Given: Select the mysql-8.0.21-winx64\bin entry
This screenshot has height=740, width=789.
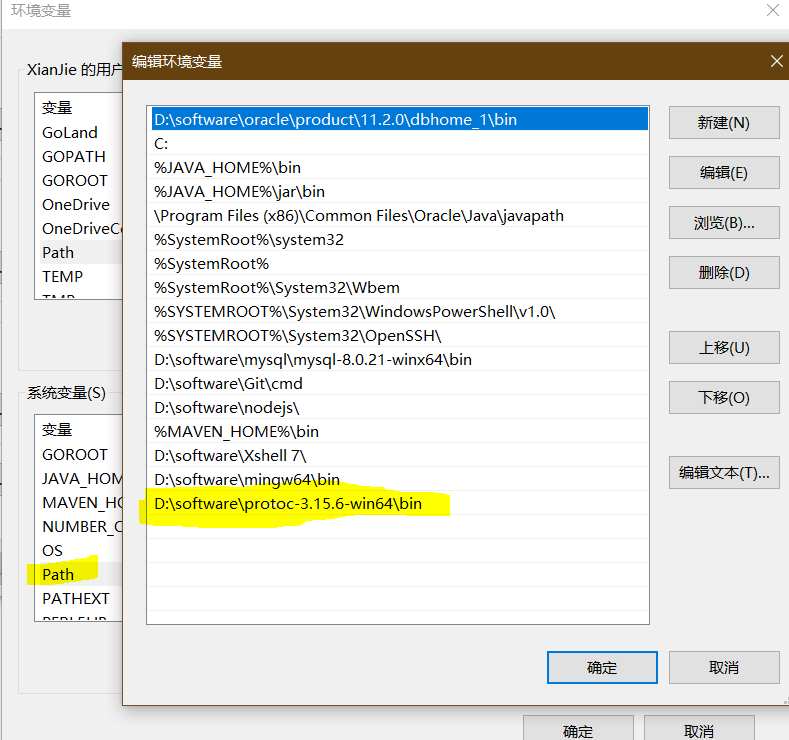Looking at the screenshot, I should 400,360.
